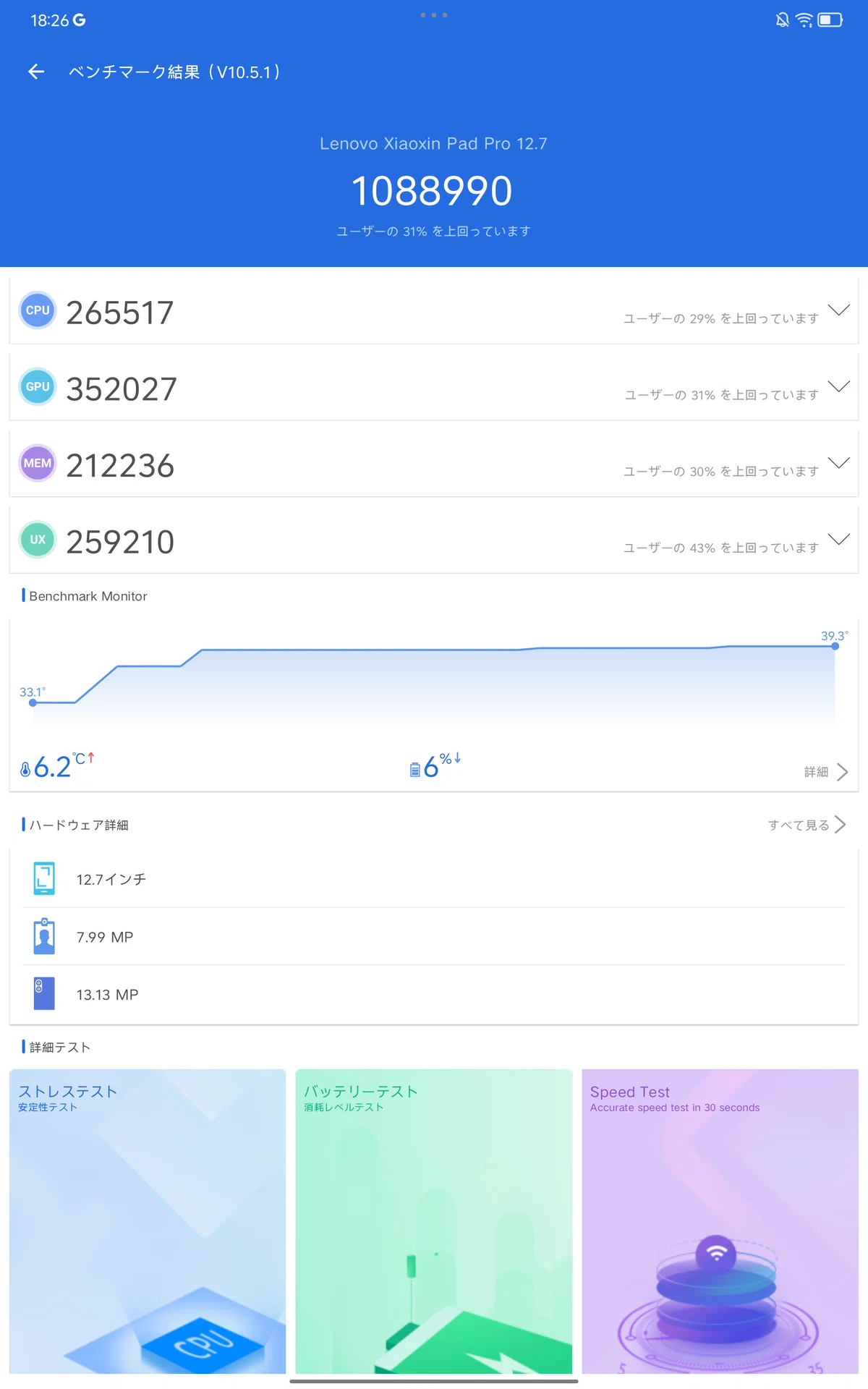Tap the ベンチマーク結果 (V10.5.1) title
Viewport: 868px width, 1389px height.
(174, 72)
